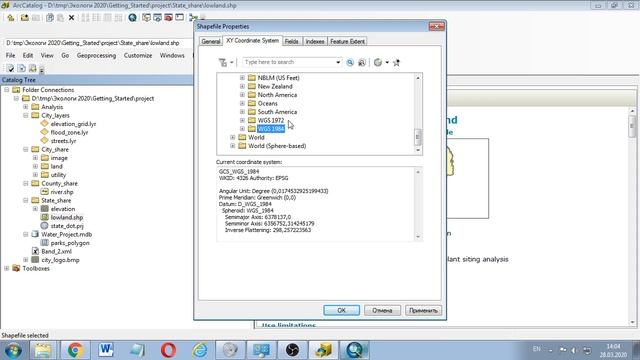The height and width of the screenshot is (360, 640).
Task: Switch to the General tab
Action: pos(211,41)
